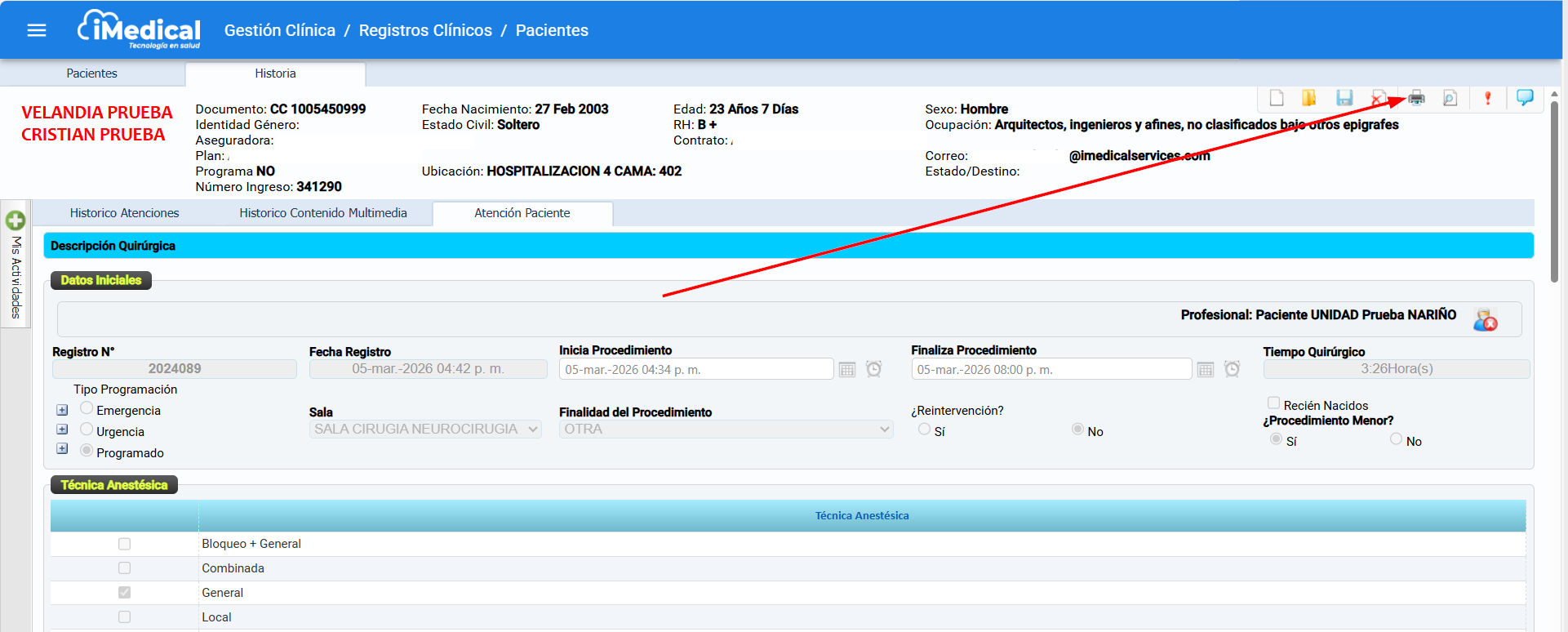
Task: Click the red exclamation alert icon
Action: click(x=1487, y=99)
